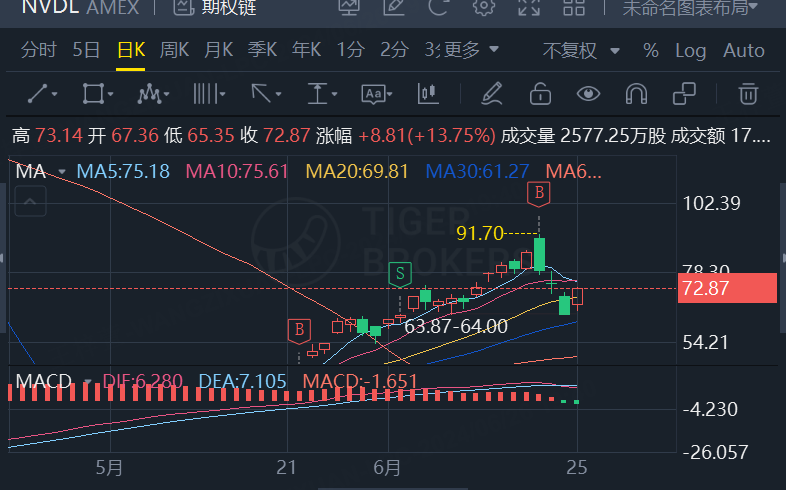786x490 pixels.
Task: Click the 成交量 2577.25万股 volume text
Action: tap(583, 136)
